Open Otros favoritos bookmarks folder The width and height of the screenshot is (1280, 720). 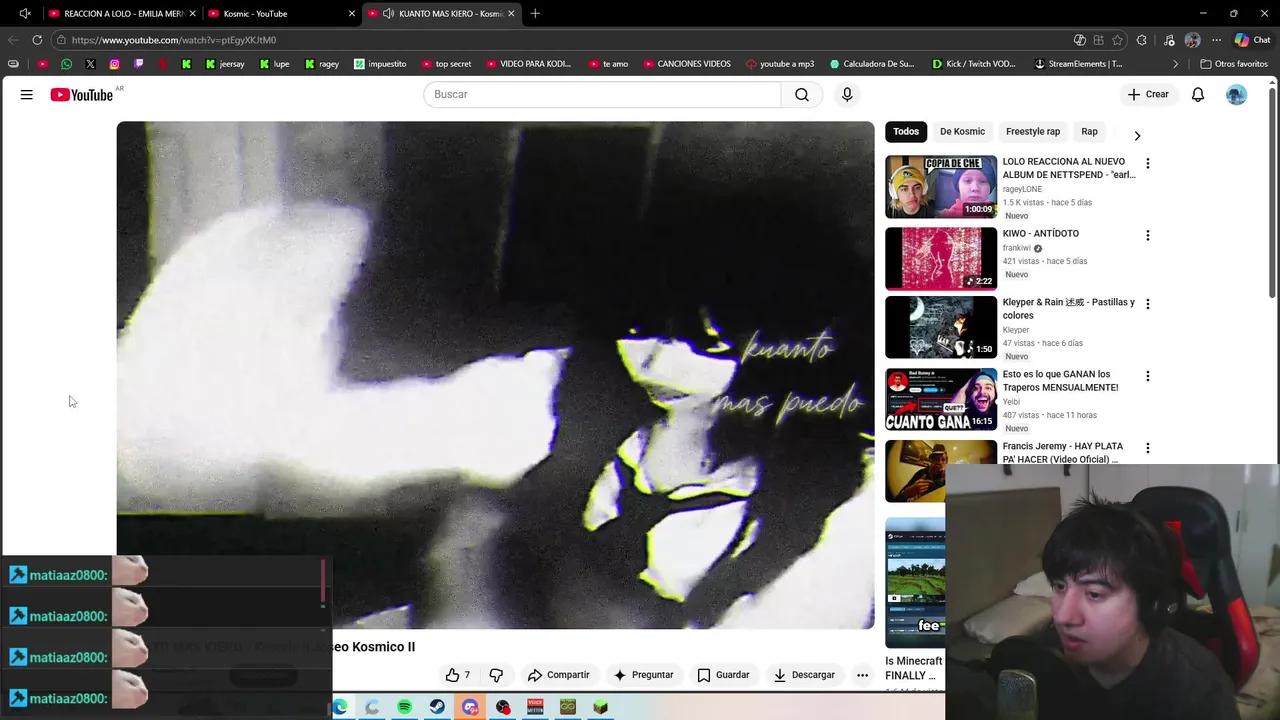coord(1234,64)
